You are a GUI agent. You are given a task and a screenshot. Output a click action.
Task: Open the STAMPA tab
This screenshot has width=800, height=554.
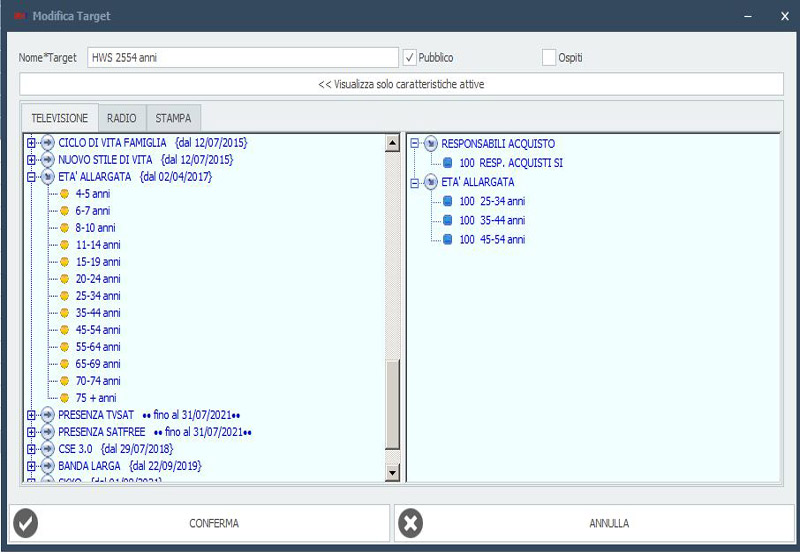pos(173,118)
